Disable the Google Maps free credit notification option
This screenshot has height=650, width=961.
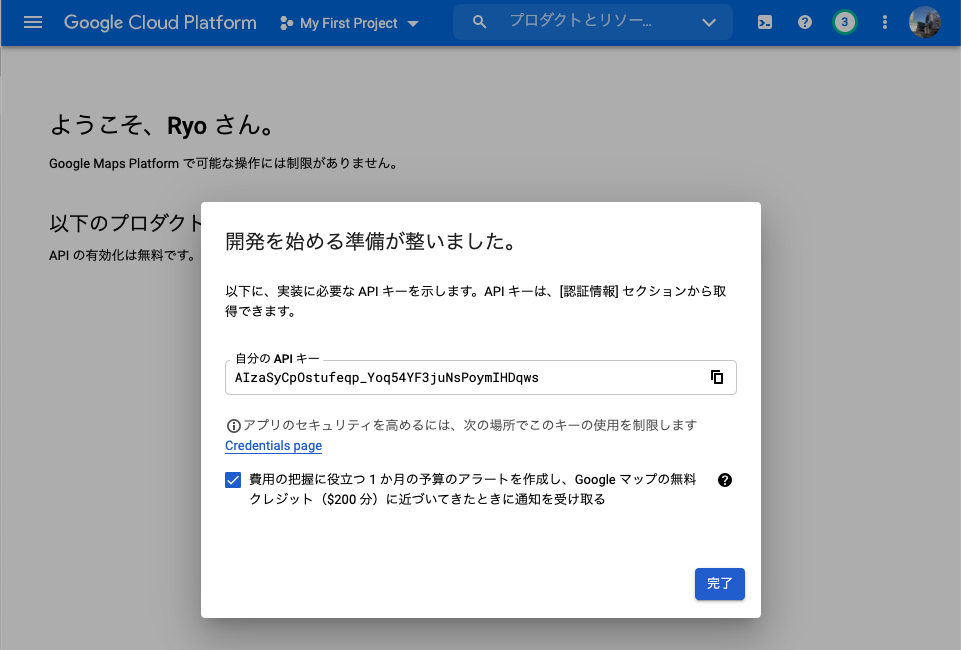coord(232,480)
